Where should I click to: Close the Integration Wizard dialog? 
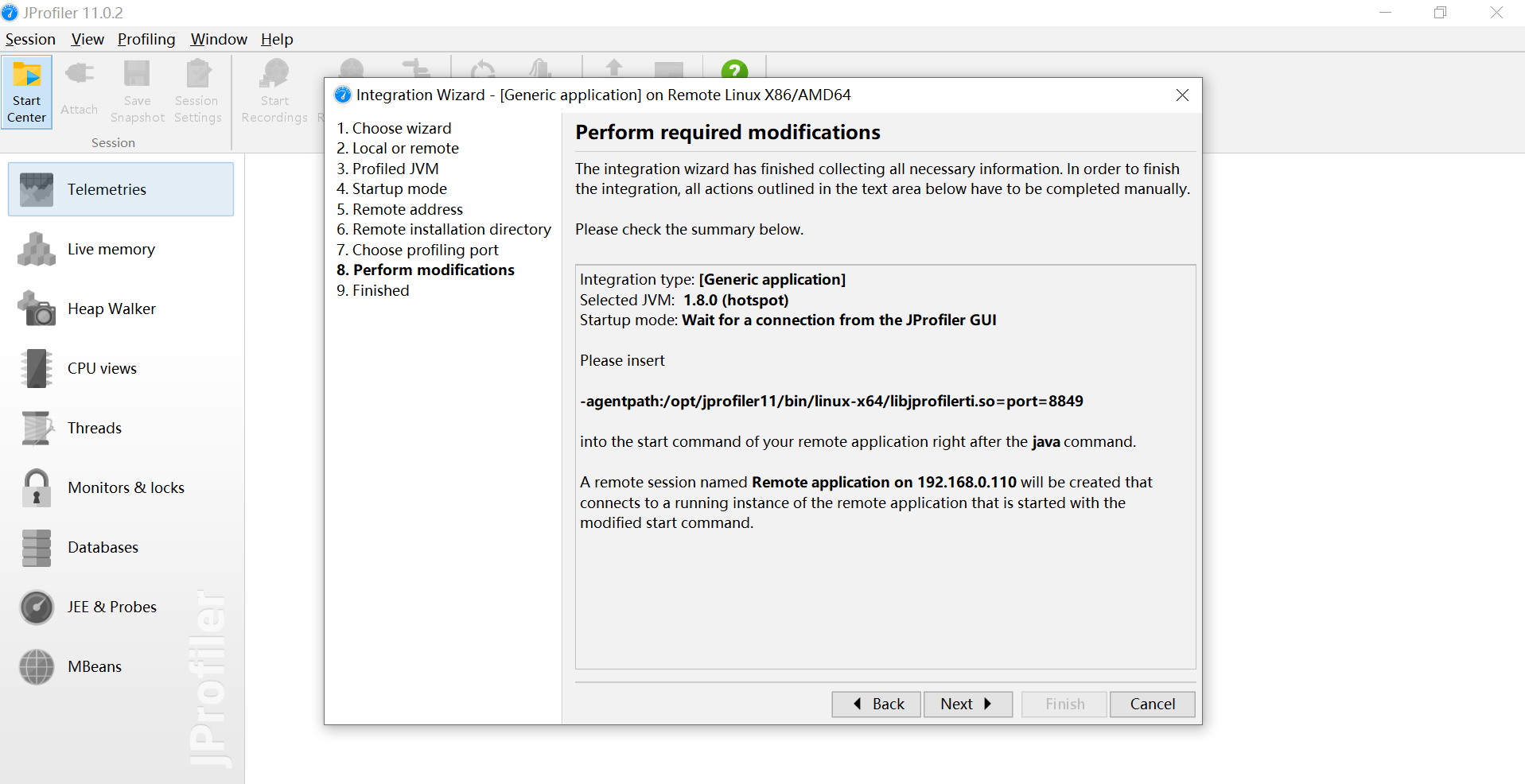pyautogui.click(x=1182, y=95)
